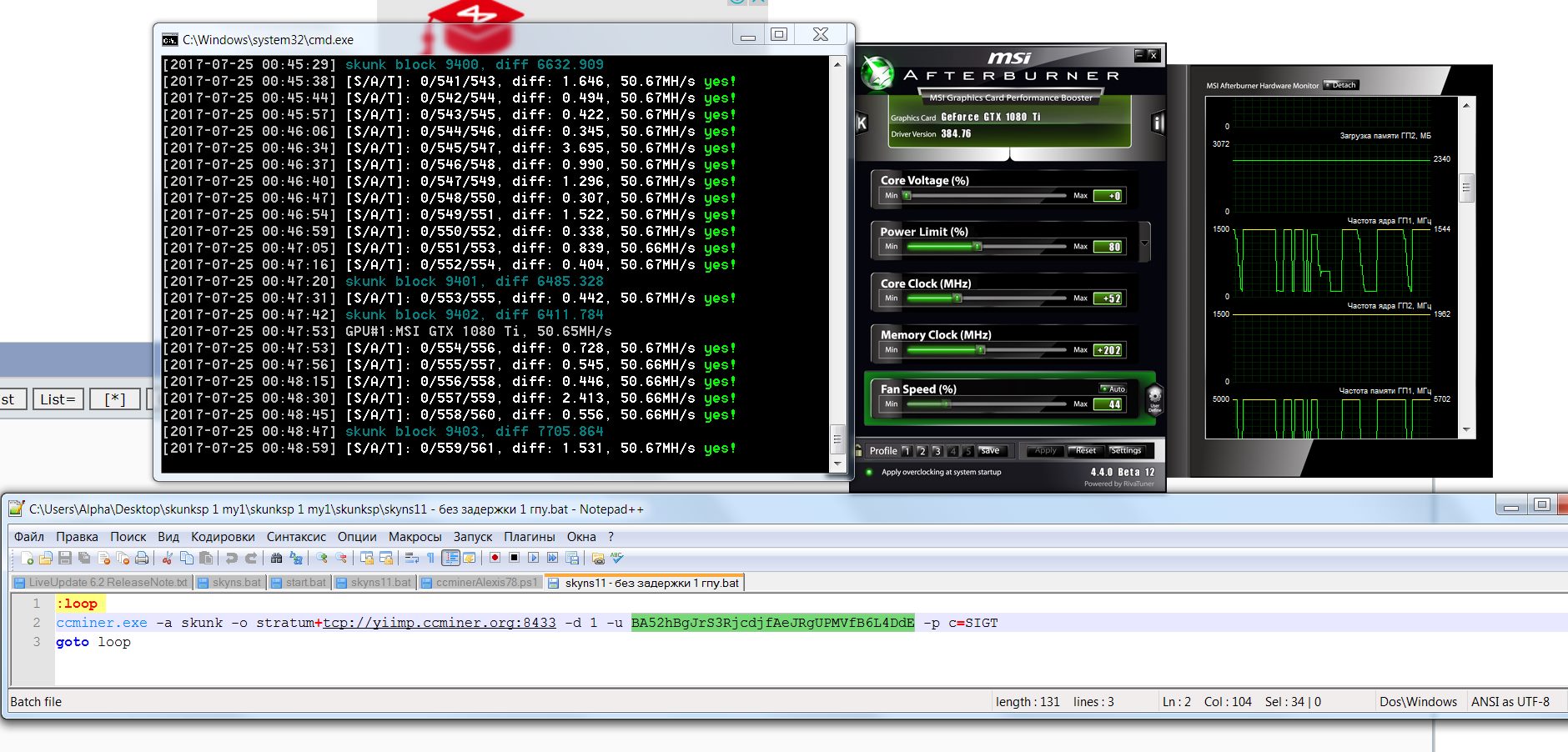The width and height of the screenshot is (1568, 752).
Task: Click cmd window scrollbar up arrow
Action: coord(837,64)
